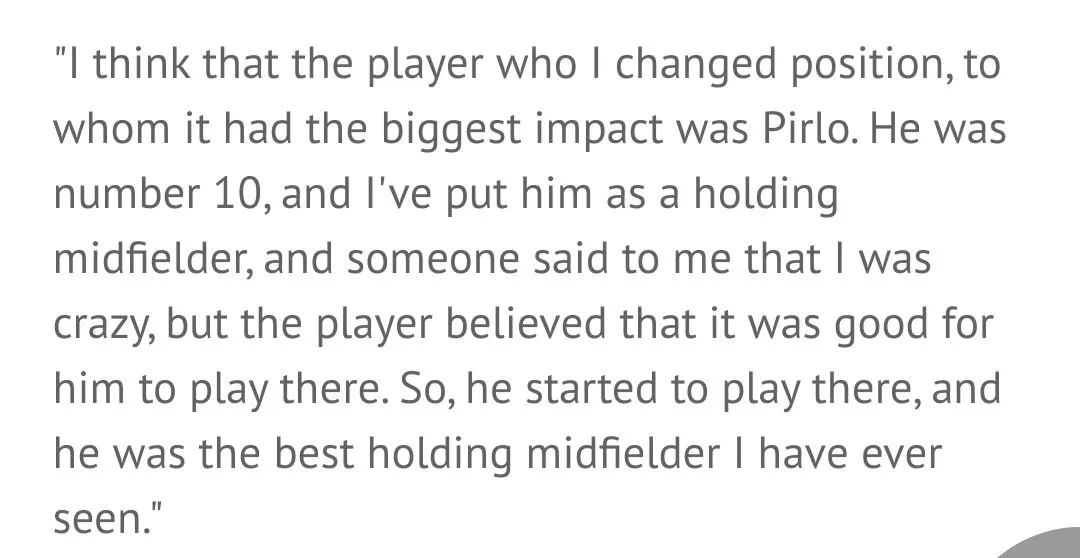The image size is (1080, 558).
Task: Click the word "So" starting a sentence
Action: click(x=411, y=387)
